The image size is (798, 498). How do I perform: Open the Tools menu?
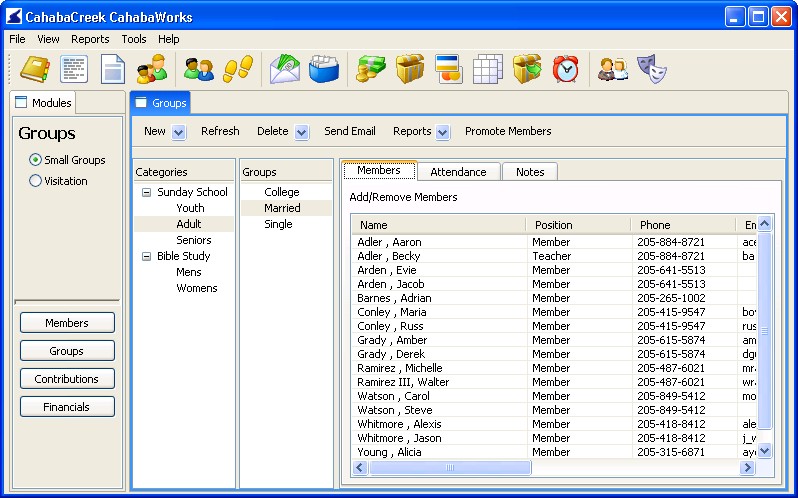(134, 39)
